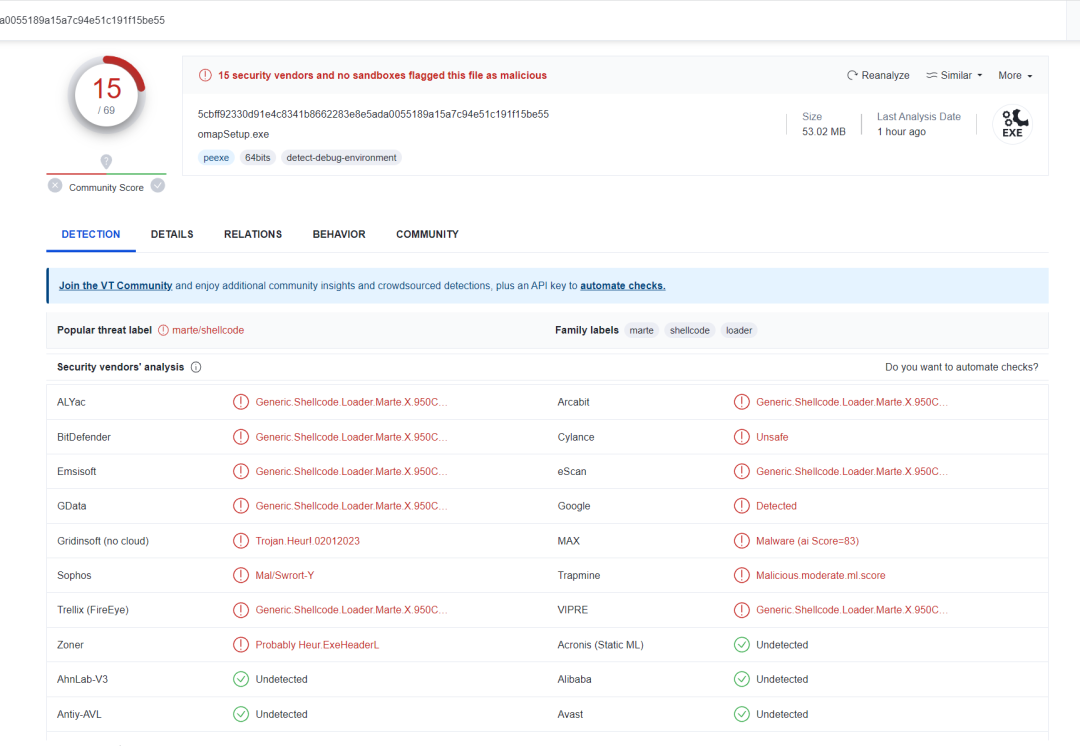Click the loader family label

point(739,331)
